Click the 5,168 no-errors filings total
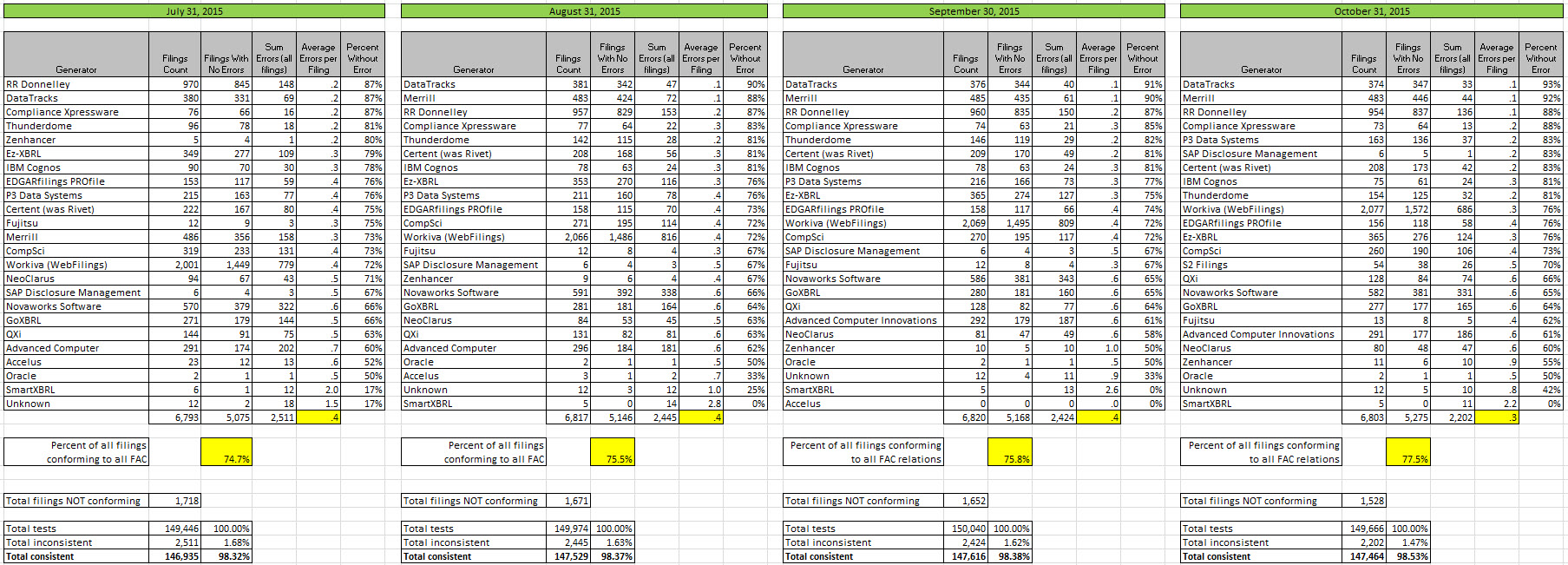1568x565 pixels. tap(1010, 417)
